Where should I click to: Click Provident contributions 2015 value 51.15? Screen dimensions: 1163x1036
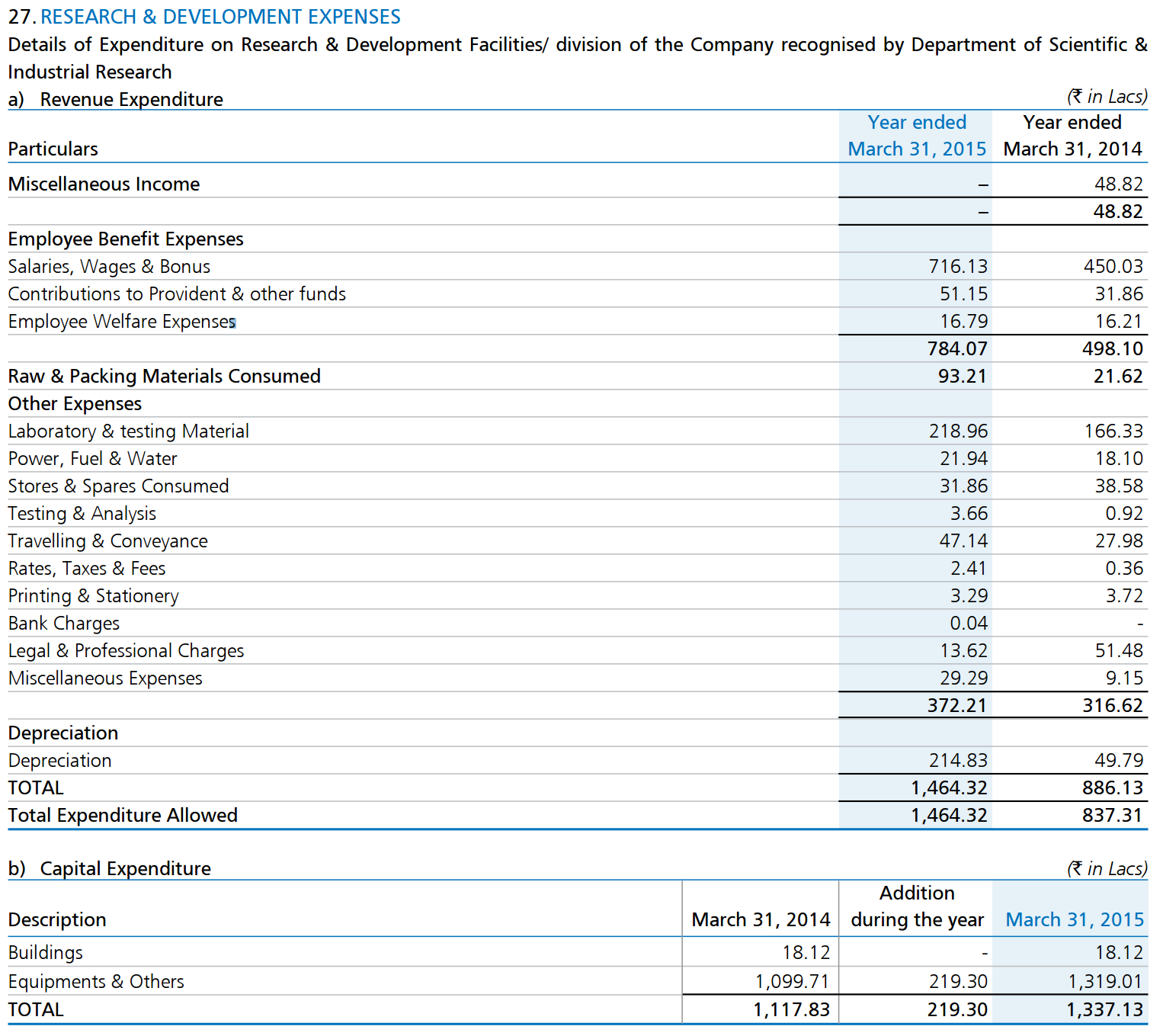963,293
